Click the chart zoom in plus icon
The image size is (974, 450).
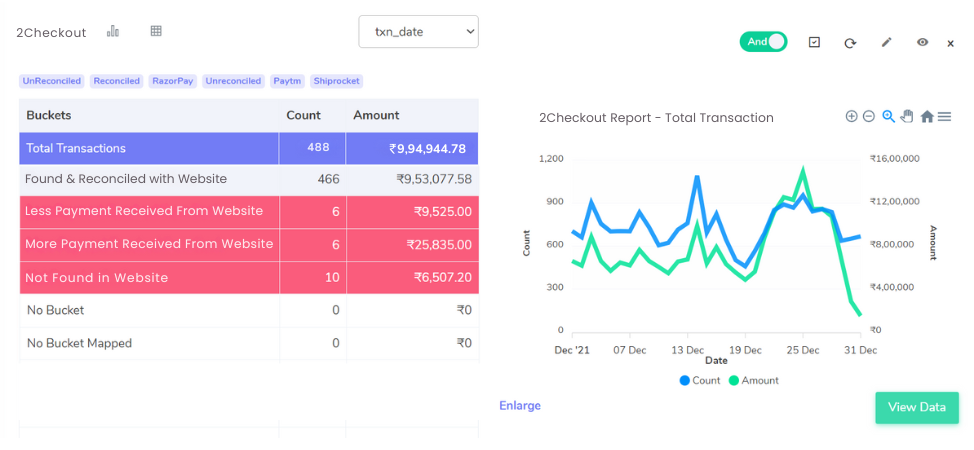(852, 116)
